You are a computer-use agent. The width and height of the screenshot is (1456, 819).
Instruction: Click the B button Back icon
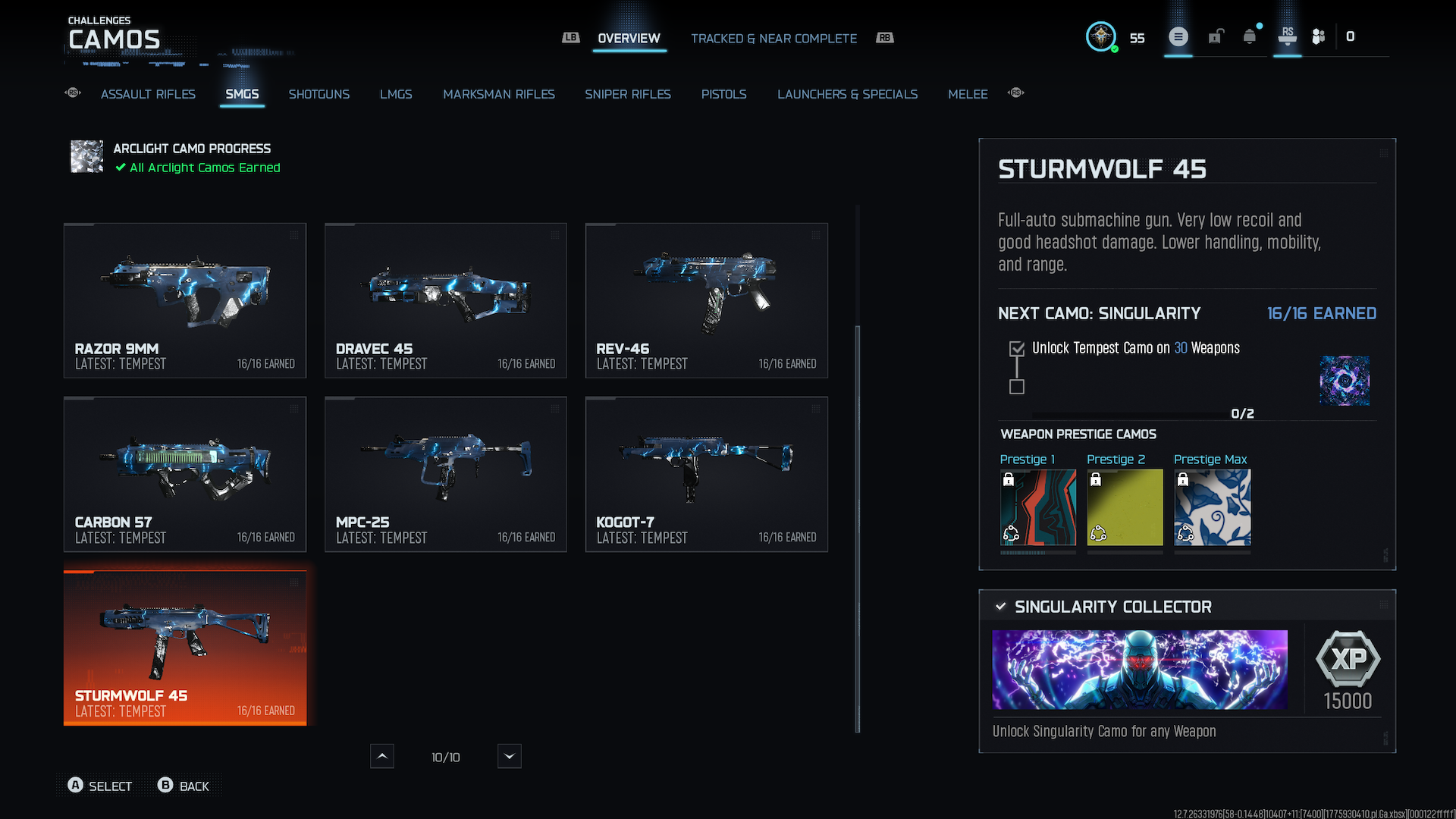coord(165,785)
